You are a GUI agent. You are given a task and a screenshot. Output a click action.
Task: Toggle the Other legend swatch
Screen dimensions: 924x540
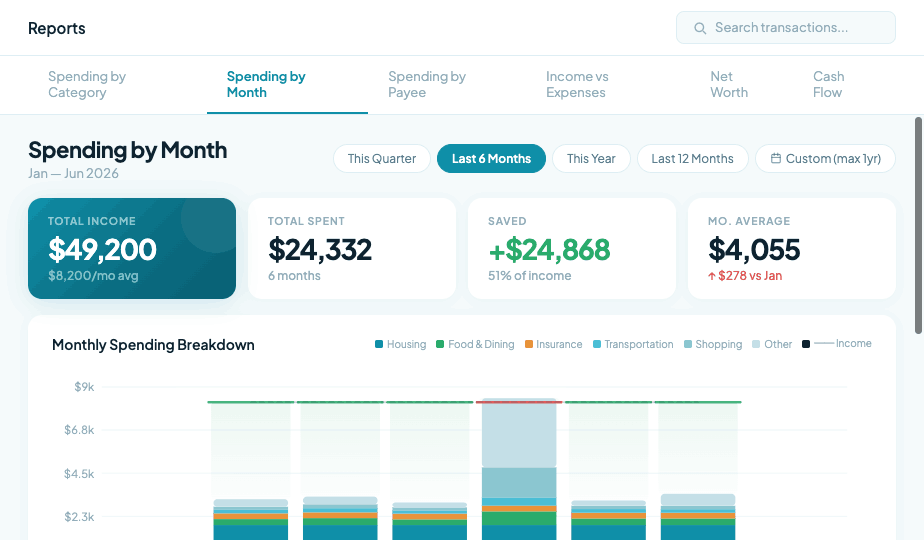tap(756, 344)
